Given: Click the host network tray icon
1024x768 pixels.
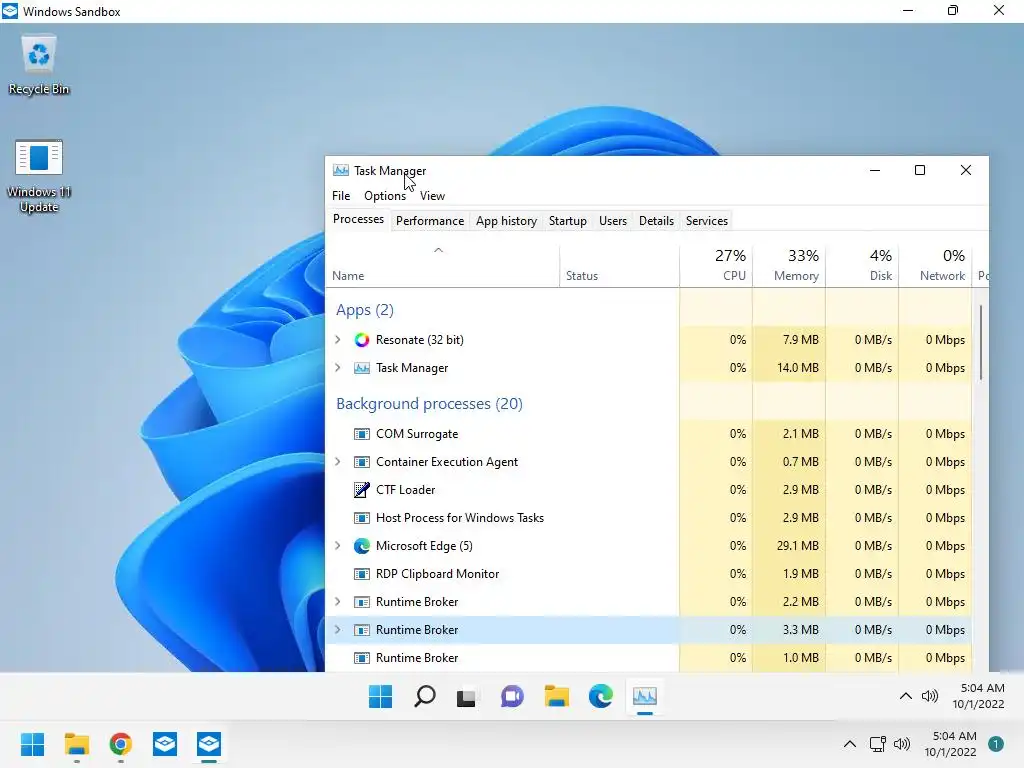Looking at the screenshot, I should pyautogui.click(x=878, y=744).
